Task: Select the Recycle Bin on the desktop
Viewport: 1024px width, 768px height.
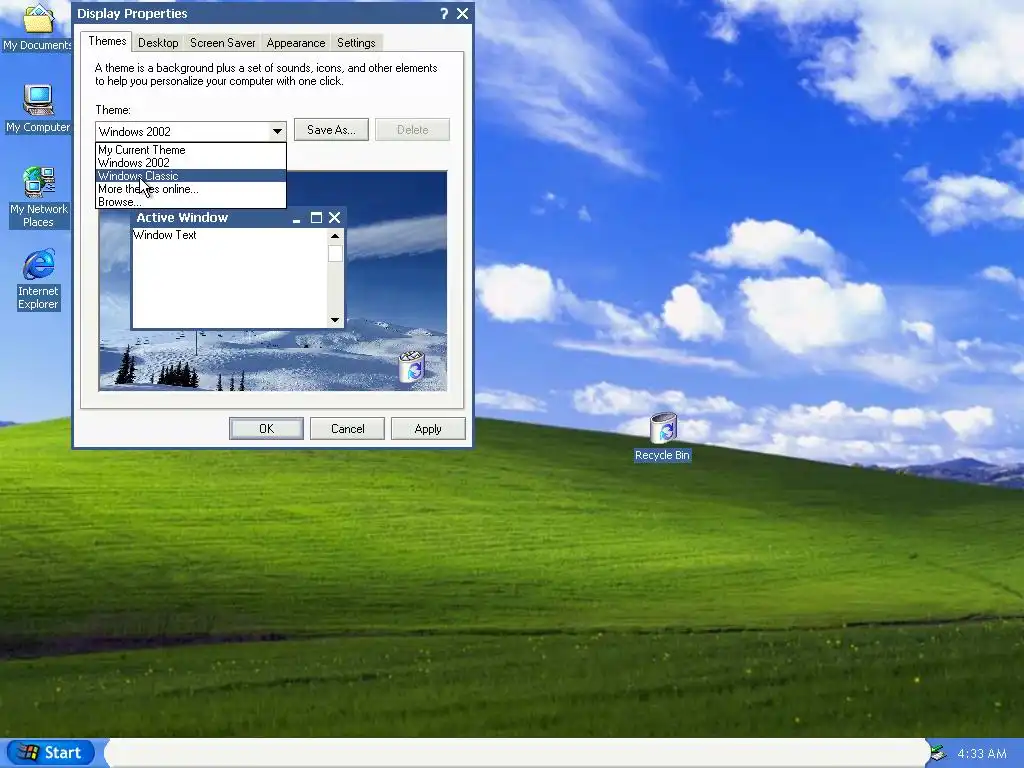Action: (x=662, y=437)
